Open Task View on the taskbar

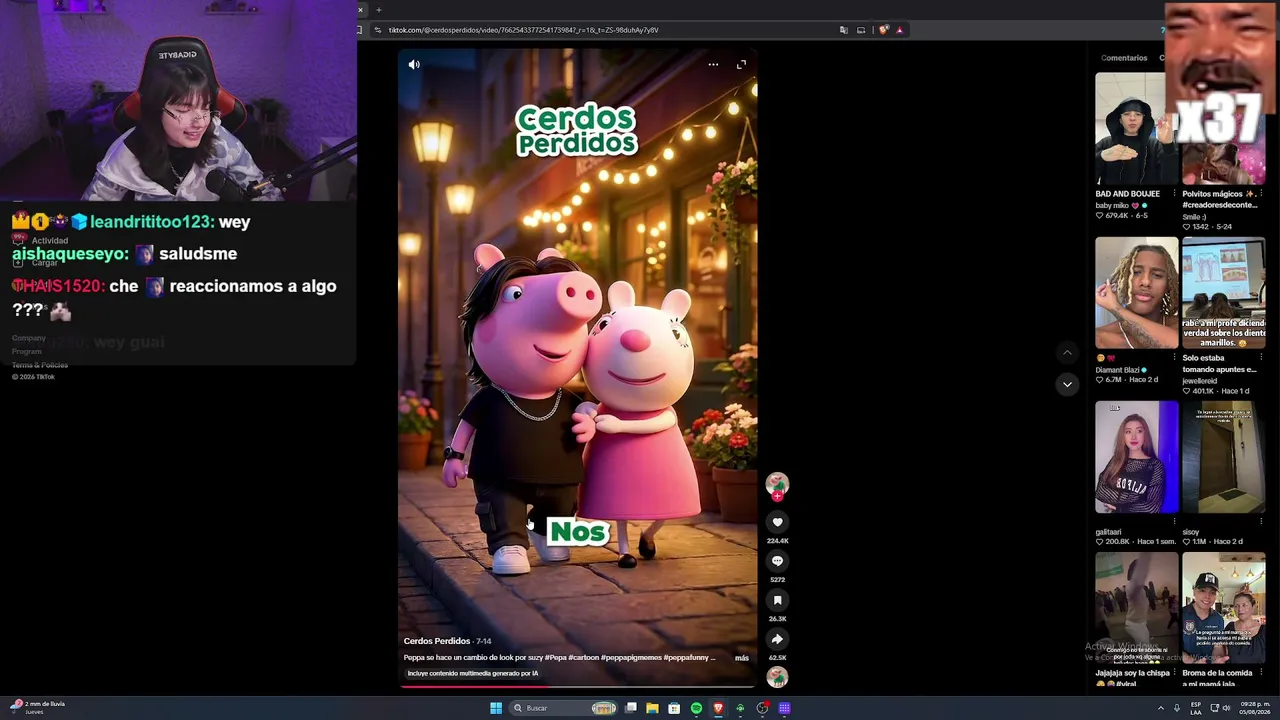pyautogui.click(x=631, y=708)
